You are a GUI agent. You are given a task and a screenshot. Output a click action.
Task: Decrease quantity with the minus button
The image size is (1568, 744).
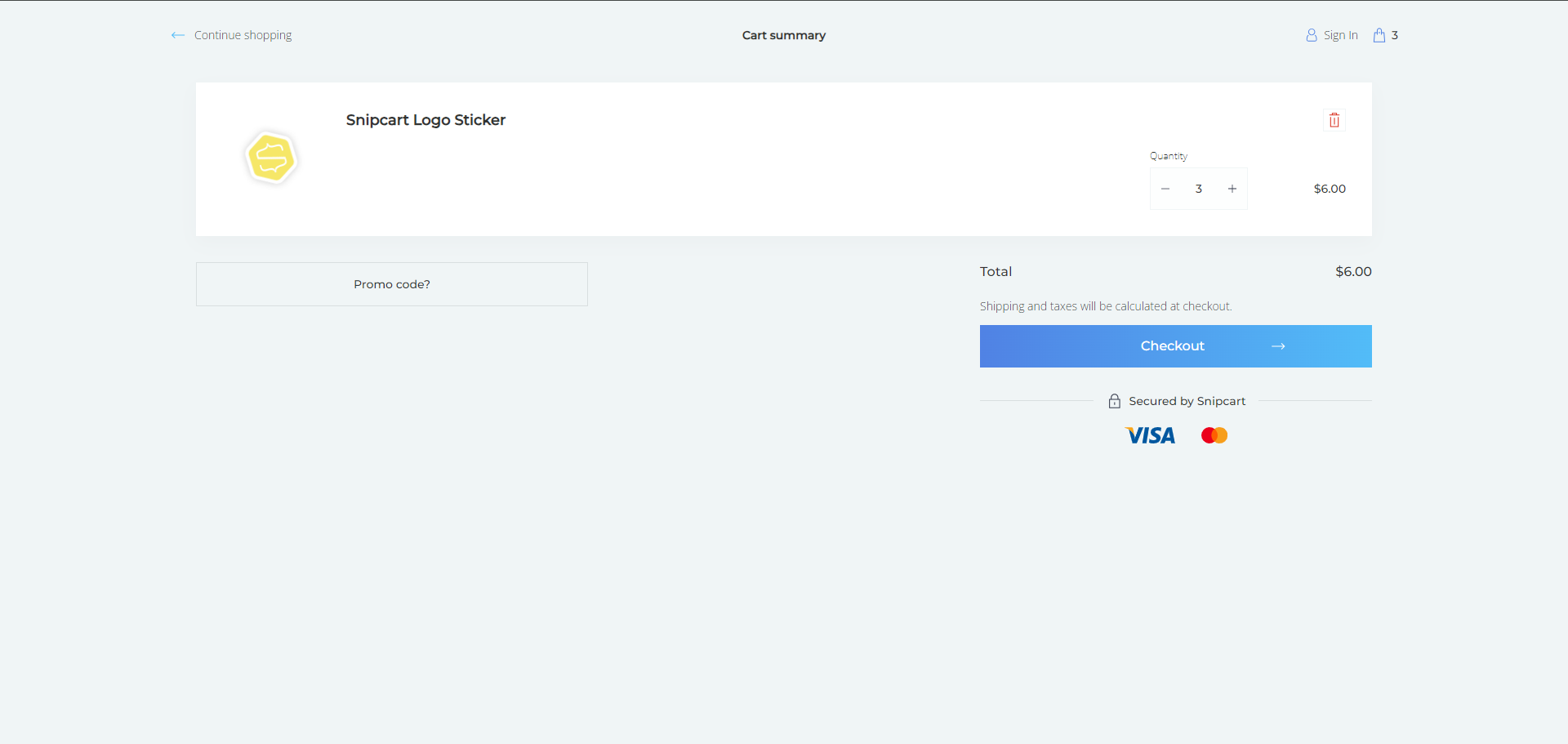[1165, 189]
